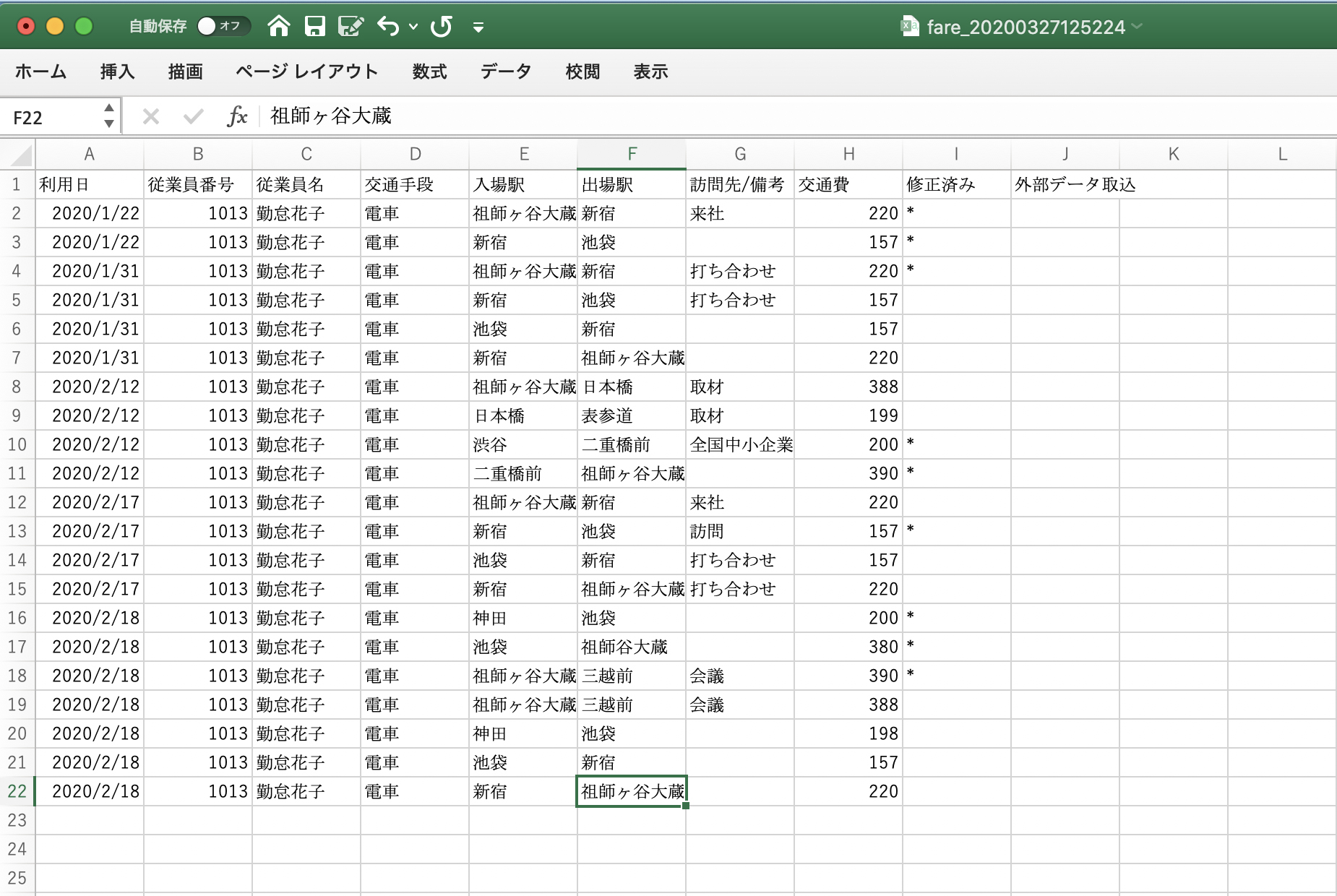Open the Name Box stepper arrows
Viewport: 1337px width, 896px height.
click(109, 116)
